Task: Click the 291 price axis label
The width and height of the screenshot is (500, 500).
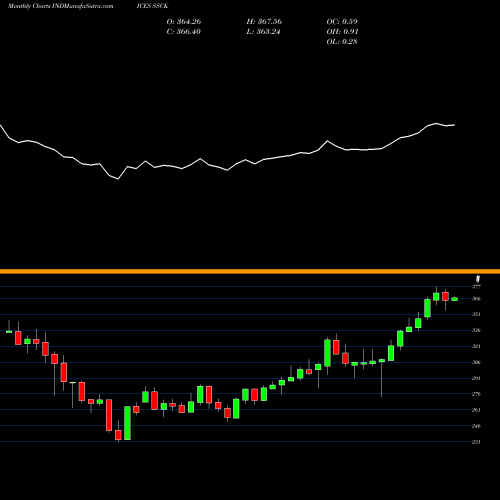Action: (476, 378)
